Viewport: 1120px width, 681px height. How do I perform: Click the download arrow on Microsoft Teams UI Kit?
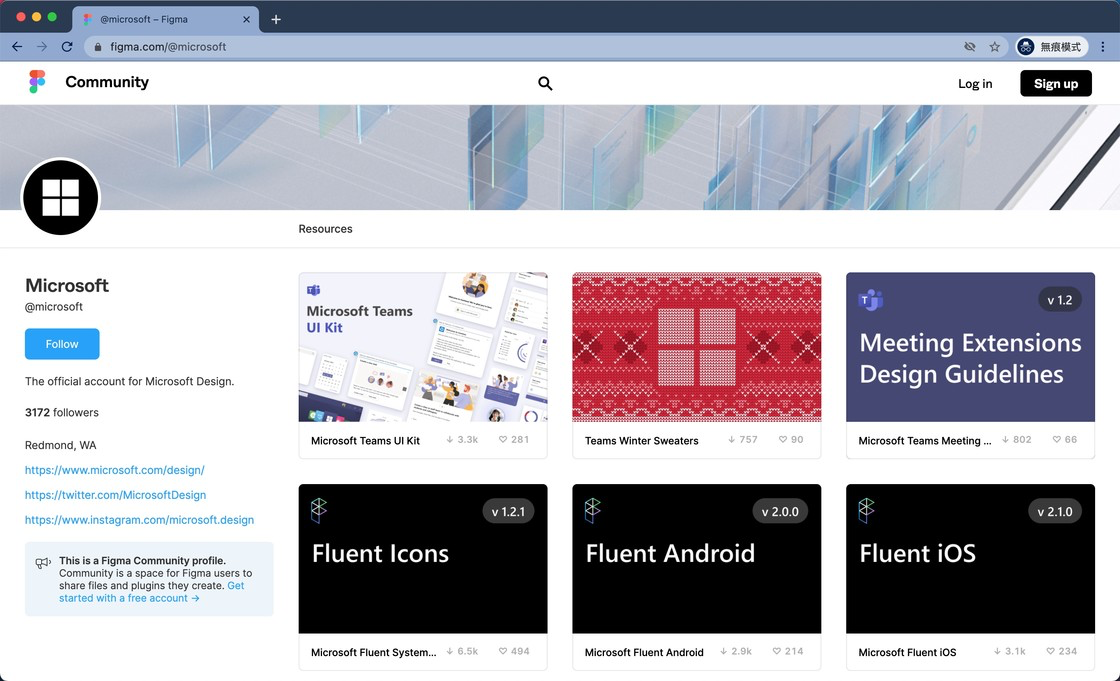450,439
